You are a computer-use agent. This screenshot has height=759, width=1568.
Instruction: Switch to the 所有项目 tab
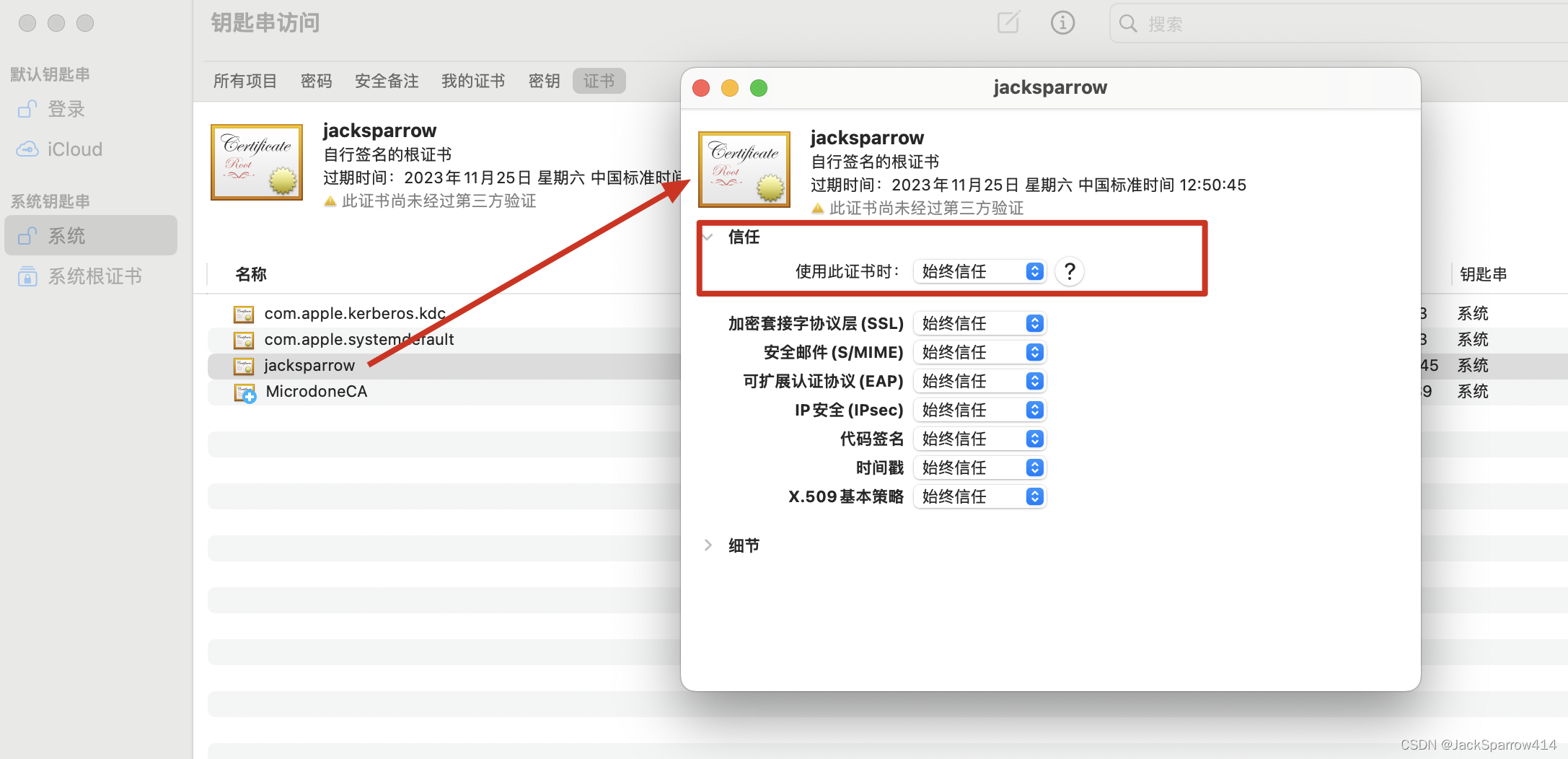[x=245, y=81]
